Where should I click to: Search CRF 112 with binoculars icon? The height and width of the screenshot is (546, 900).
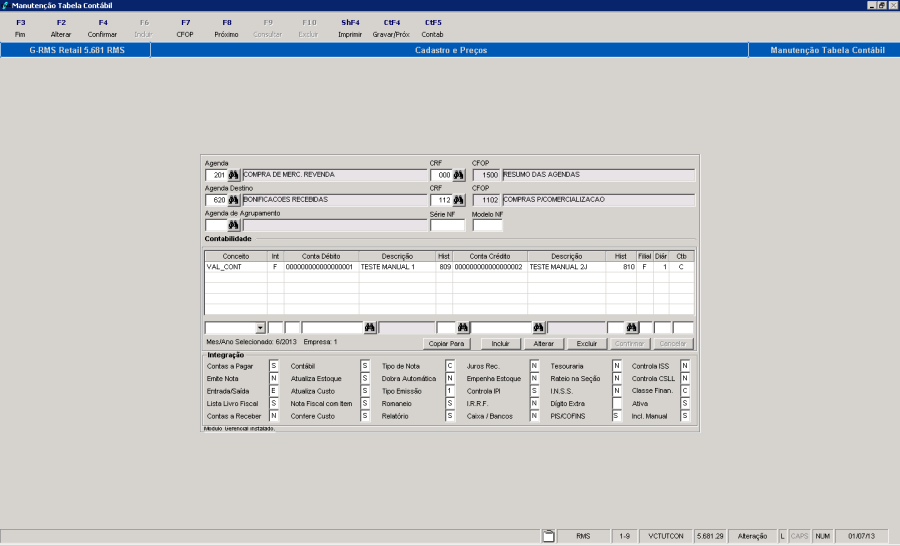tap(459, 200)
